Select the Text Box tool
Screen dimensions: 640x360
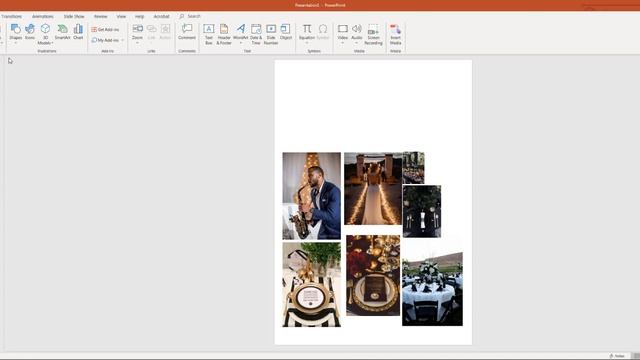click(209, 34)
